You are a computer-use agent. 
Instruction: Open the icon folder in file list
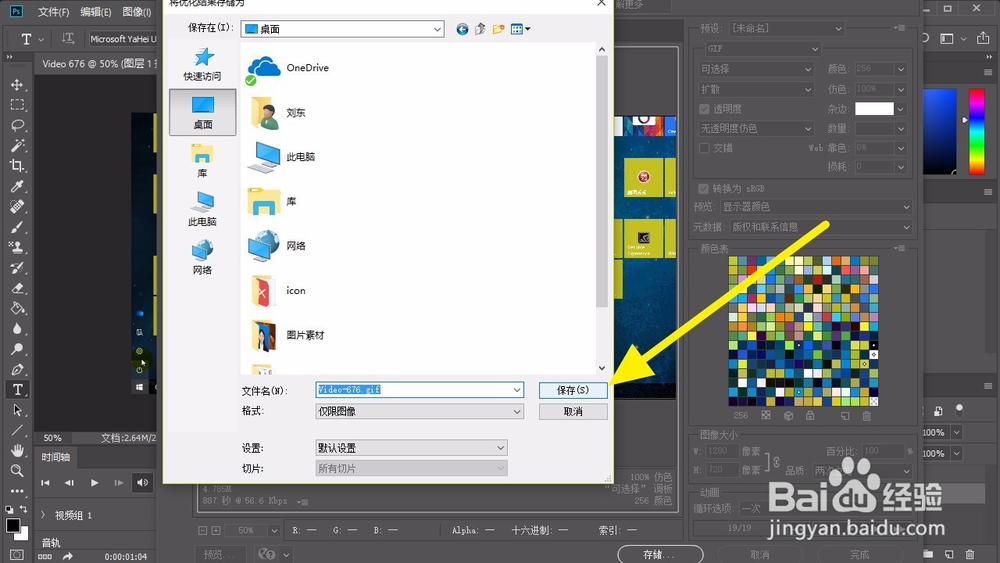tap(278, 291)
